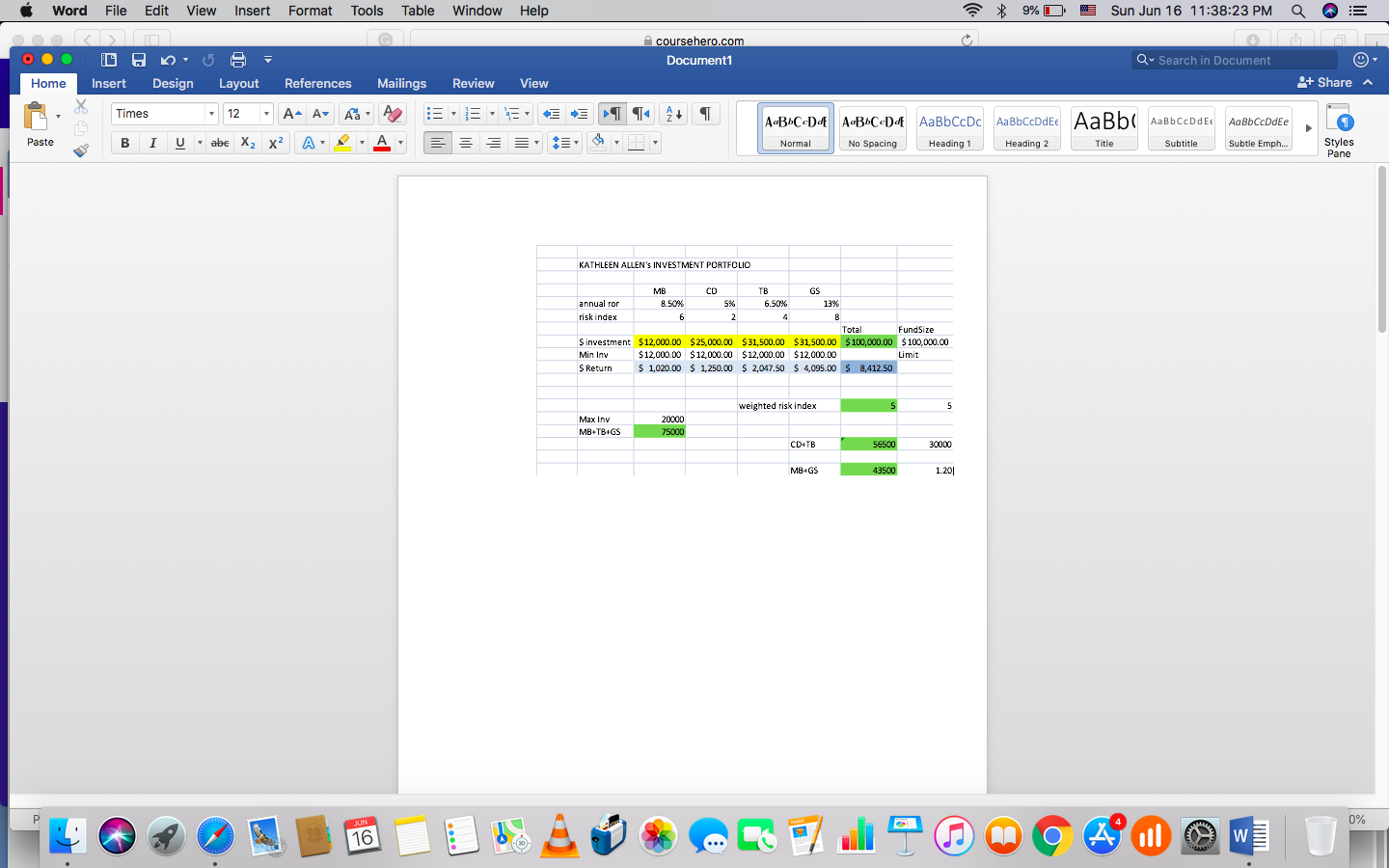Launch VLC from the Dock
This screenshot has width=1389, height=868.
(559, 836)
